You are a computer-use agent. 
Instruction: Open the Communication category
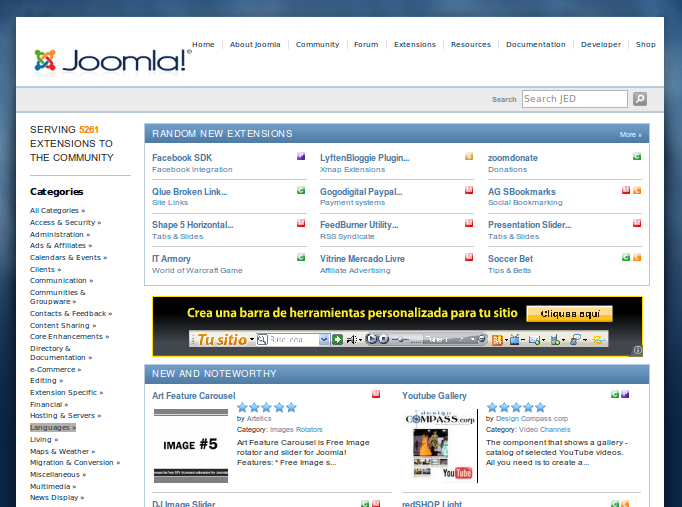pyautogui.click(x=61, y=280)
